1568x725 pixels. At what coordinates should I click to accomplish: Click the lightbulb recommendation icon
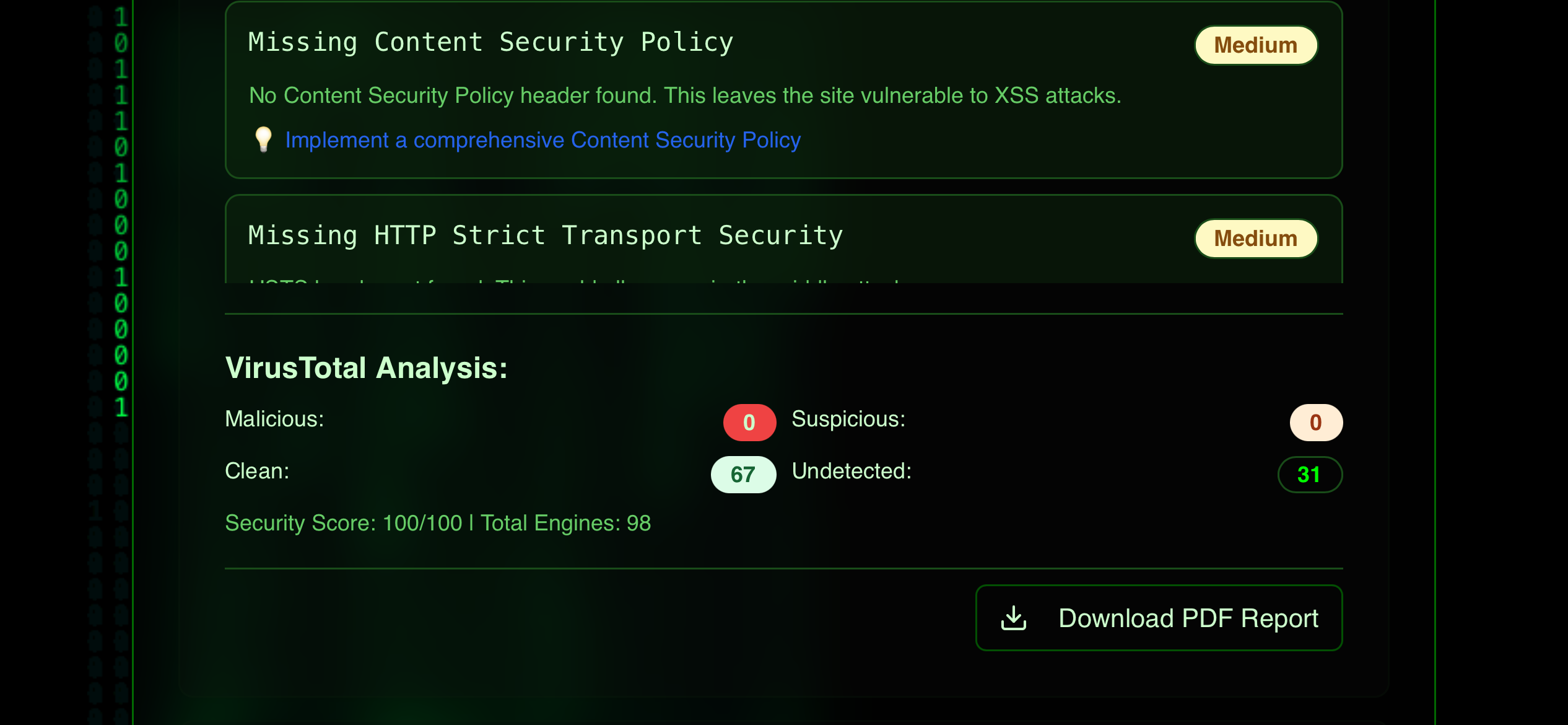(263, 140)
